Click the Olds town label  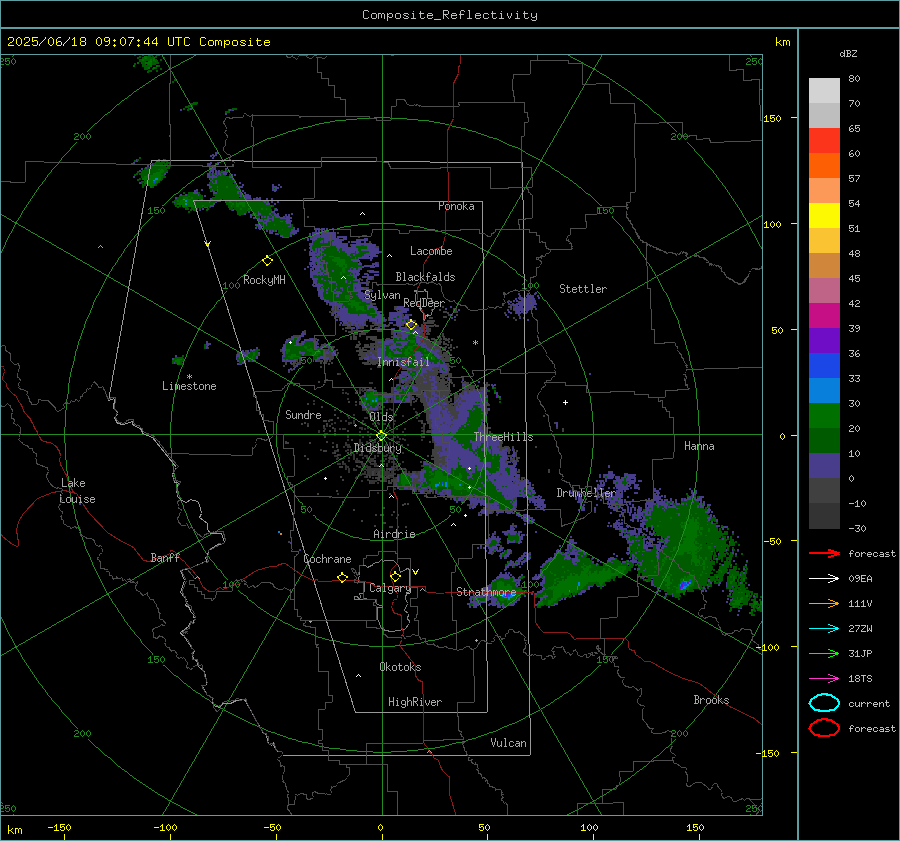[381, 417]
